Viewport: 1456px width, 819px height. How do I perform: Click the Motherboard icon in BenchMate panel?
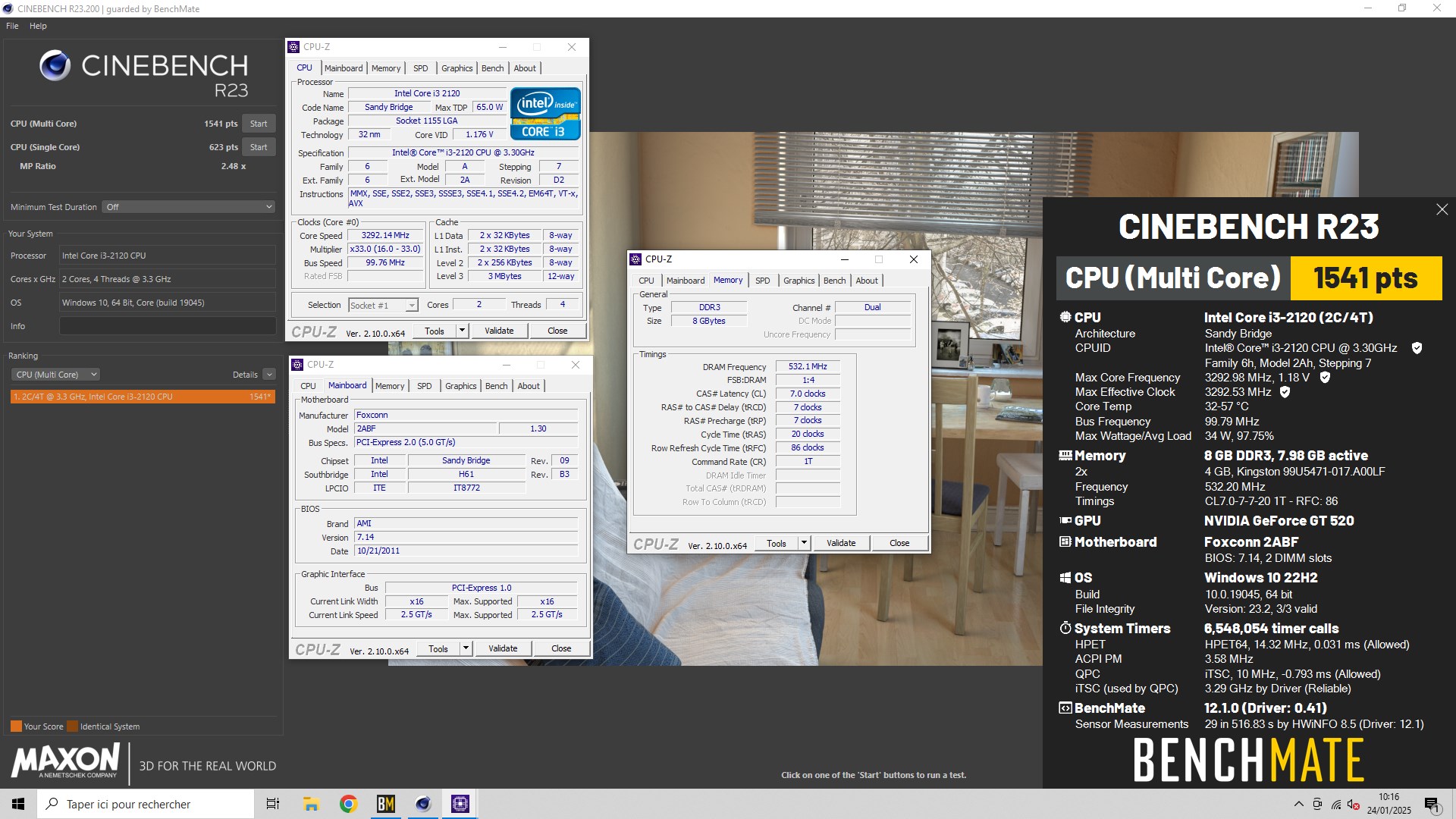[x=1065, y=541]
